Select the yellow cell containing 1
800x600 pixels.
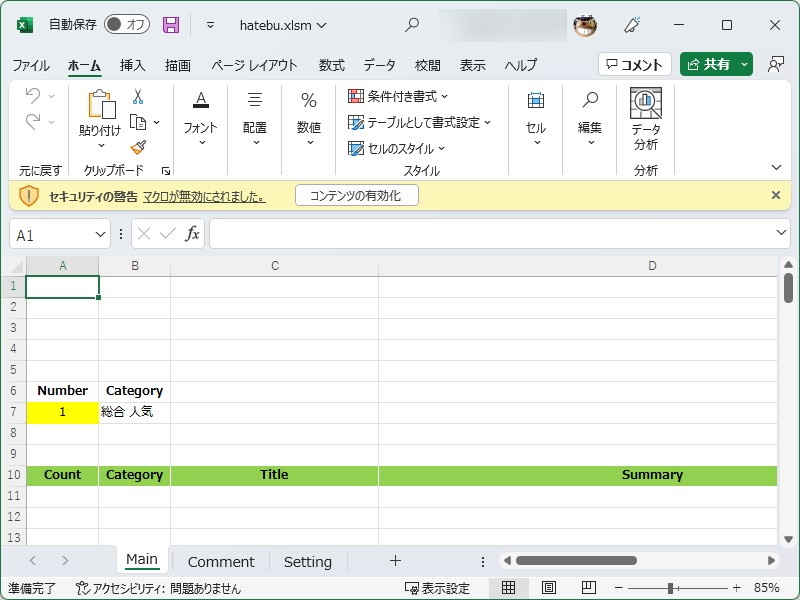tap(62, 411)
